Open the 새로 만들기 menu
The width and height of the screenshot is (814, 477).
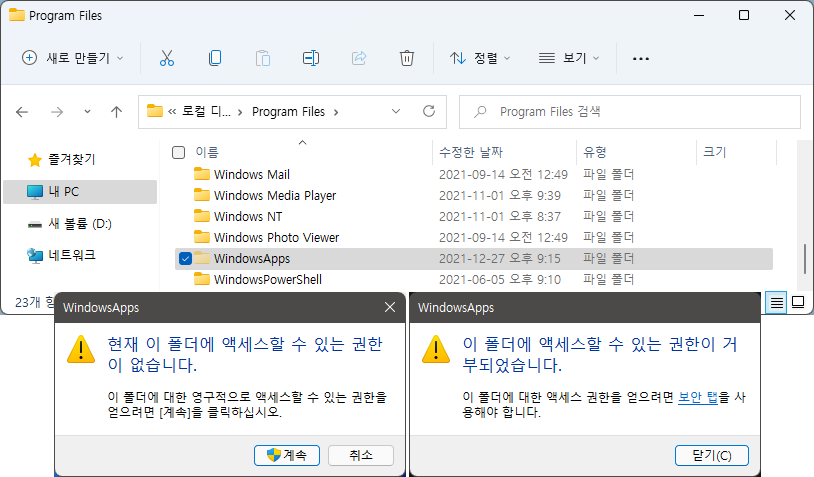point(73,58)
